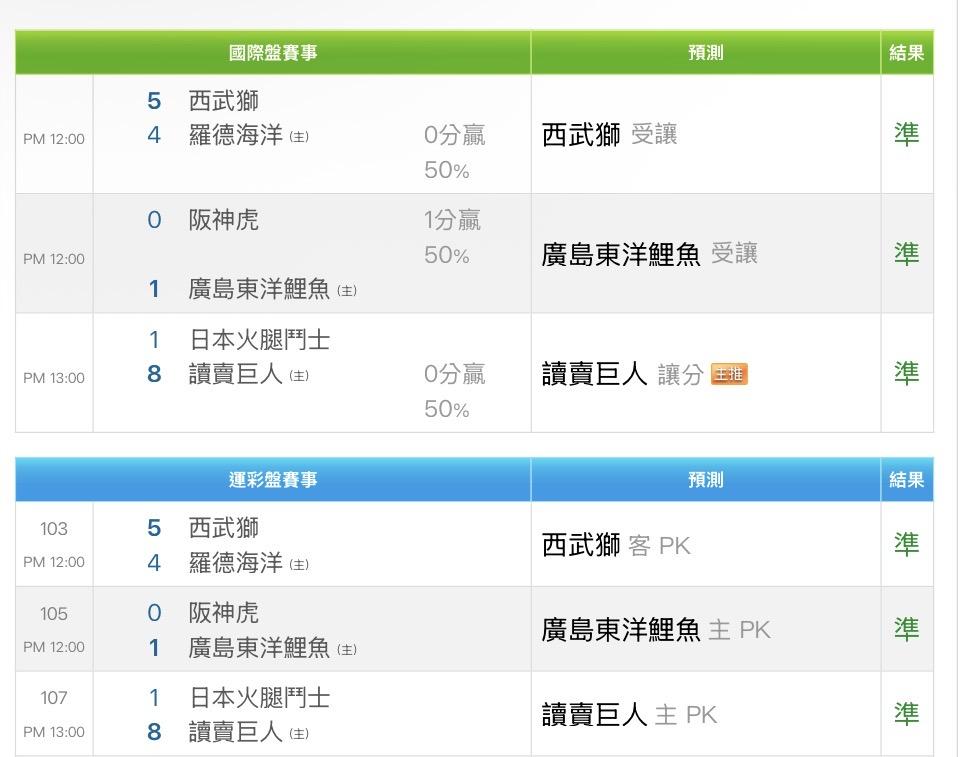Select the 國際盤賽事 green header

273,53
